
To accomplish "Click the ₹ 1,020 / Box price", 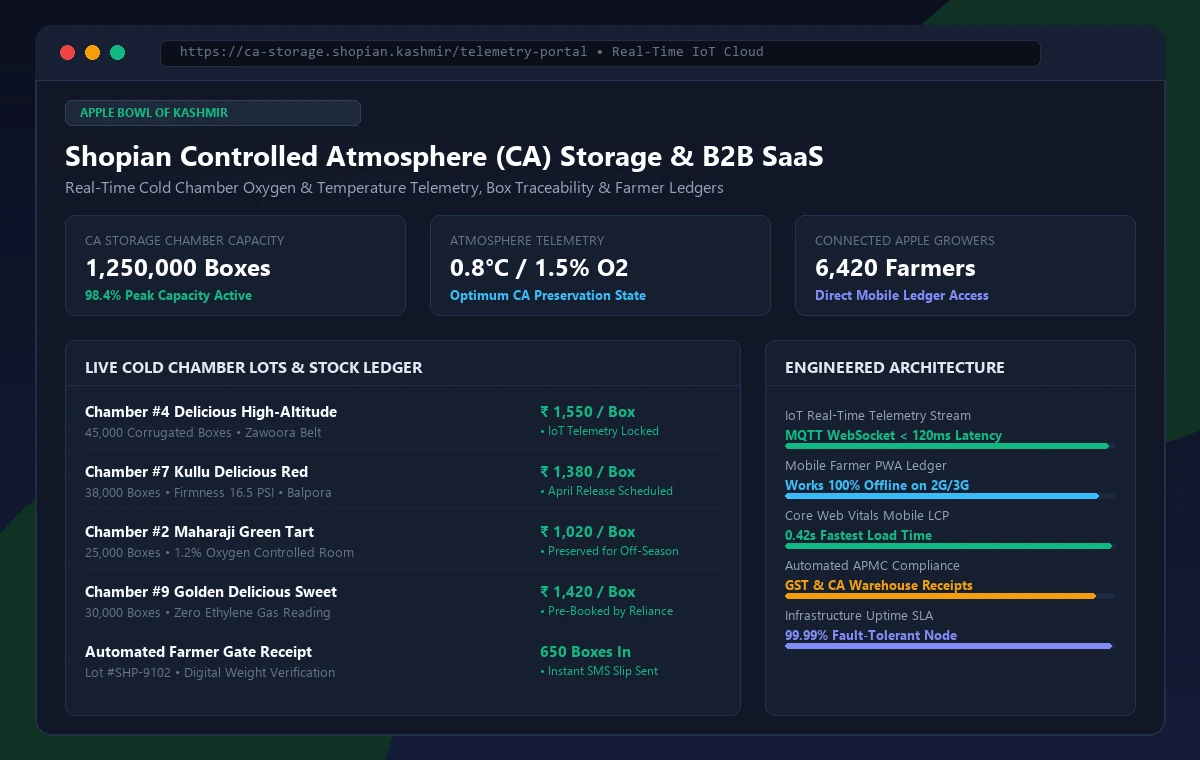I will point(588,532).
